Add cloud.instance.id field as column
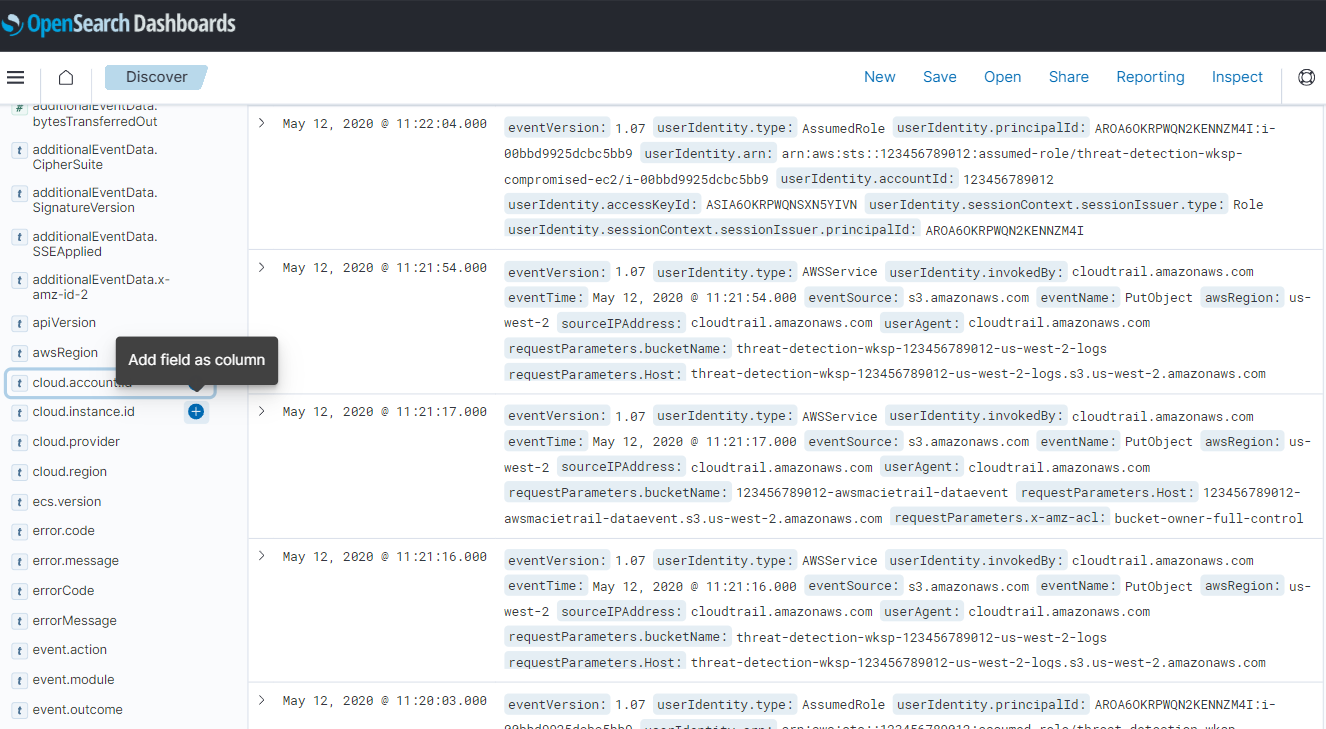The width and height of the screenshot is (1326, 729). tap(196, 412)
